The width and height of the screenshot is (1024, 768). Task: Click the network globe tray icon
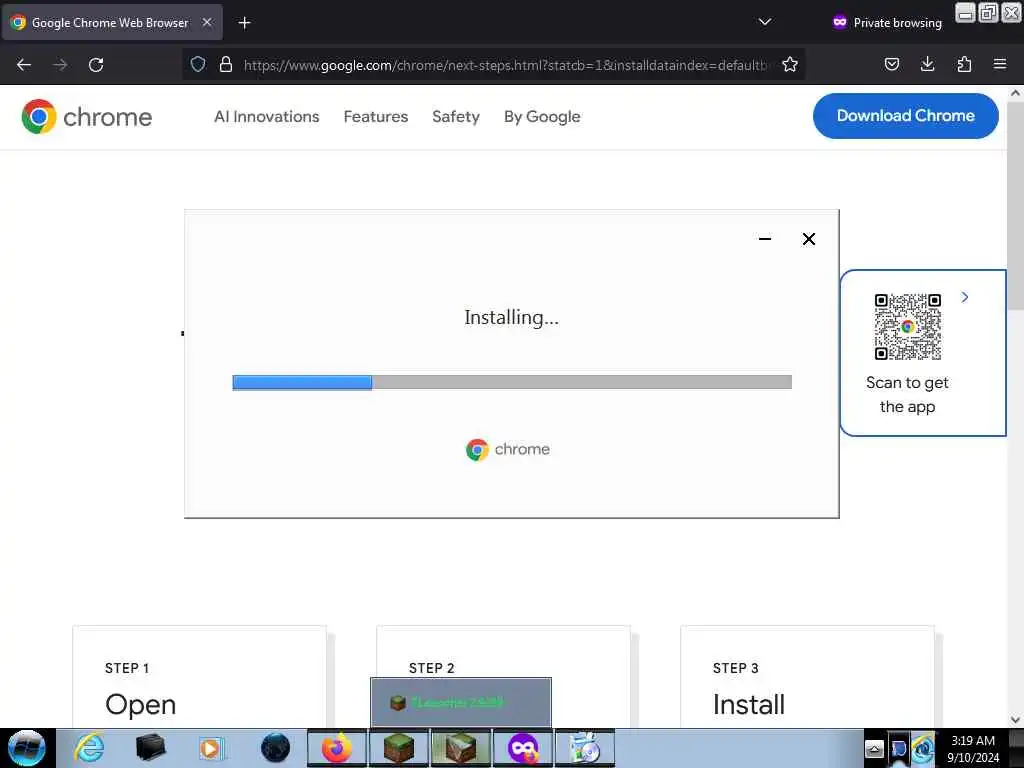coord(923,748)
